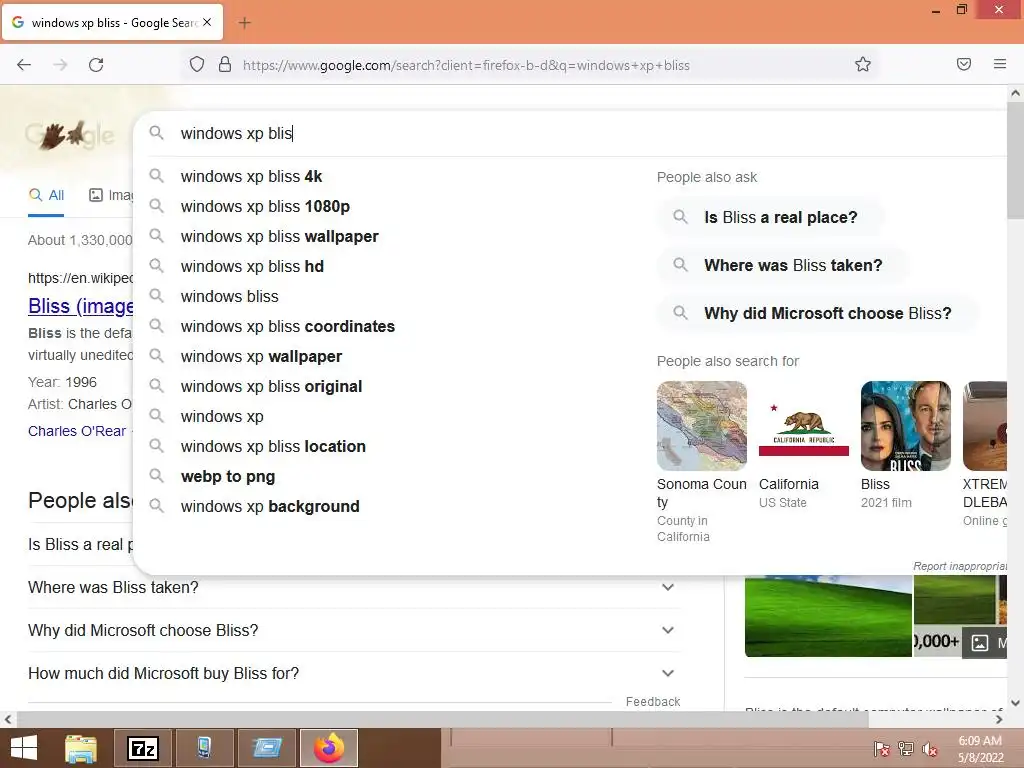The height and width of the screenshot is (768, 1024).
Task: Choose suggestion 'windows xp bliss wallpaper'
Action: pos(280,236)
